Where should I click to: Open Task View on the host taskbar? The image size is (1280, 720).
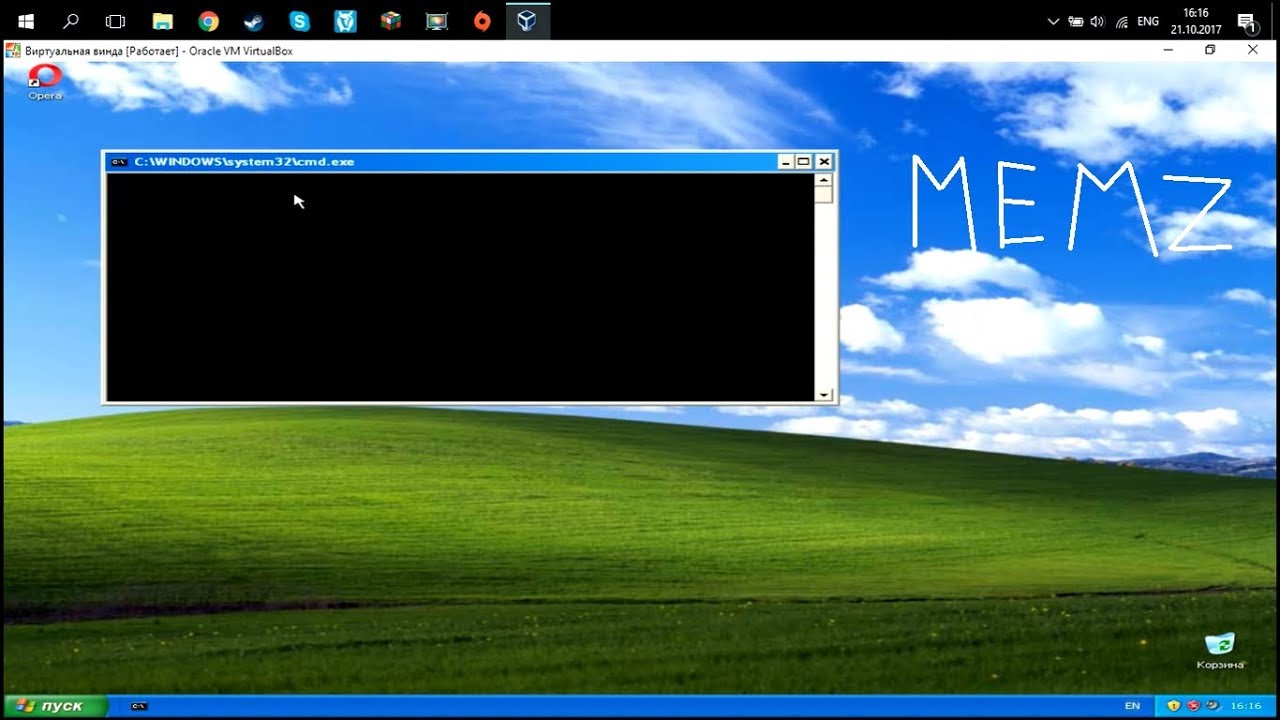click(115, 20)
